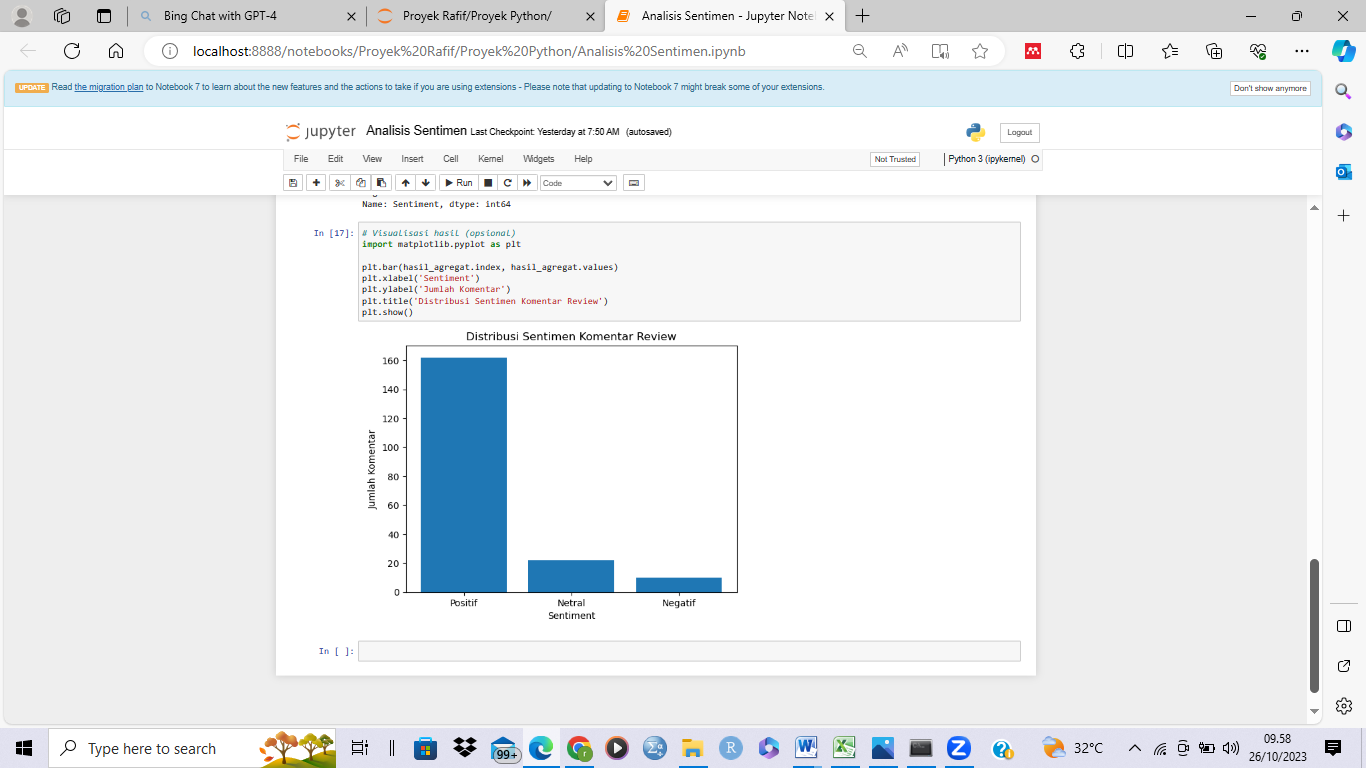Open the migration plan link
The width and height of the screenshot is (1366, 768).
pos(109,88)
